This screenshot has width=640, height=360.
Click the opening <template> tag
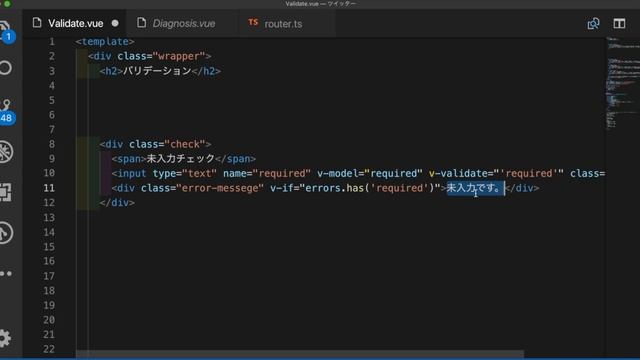click(105, 42)
